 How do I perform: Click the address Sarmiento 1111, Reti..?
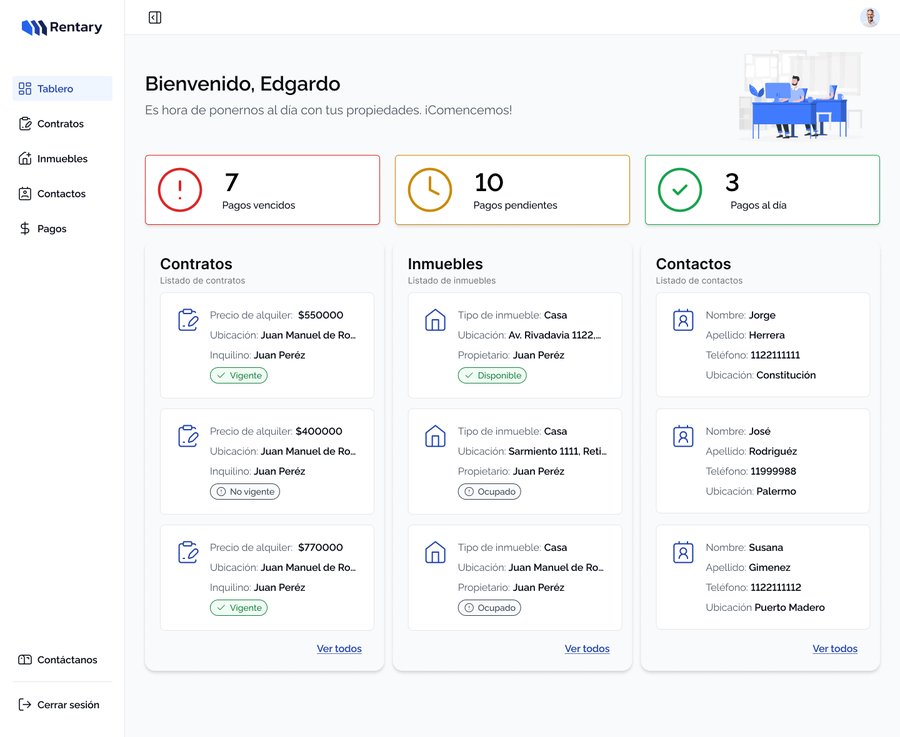click(557, 451)
